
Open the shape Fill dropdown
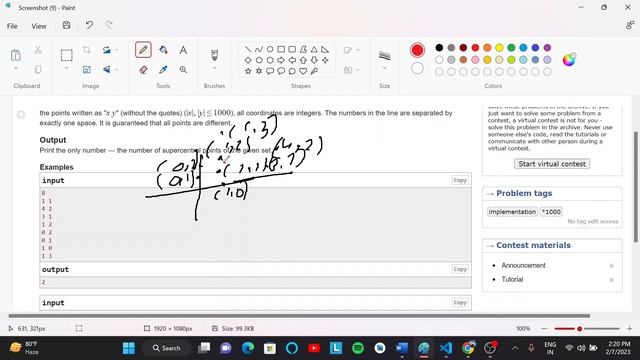(351, 70)
